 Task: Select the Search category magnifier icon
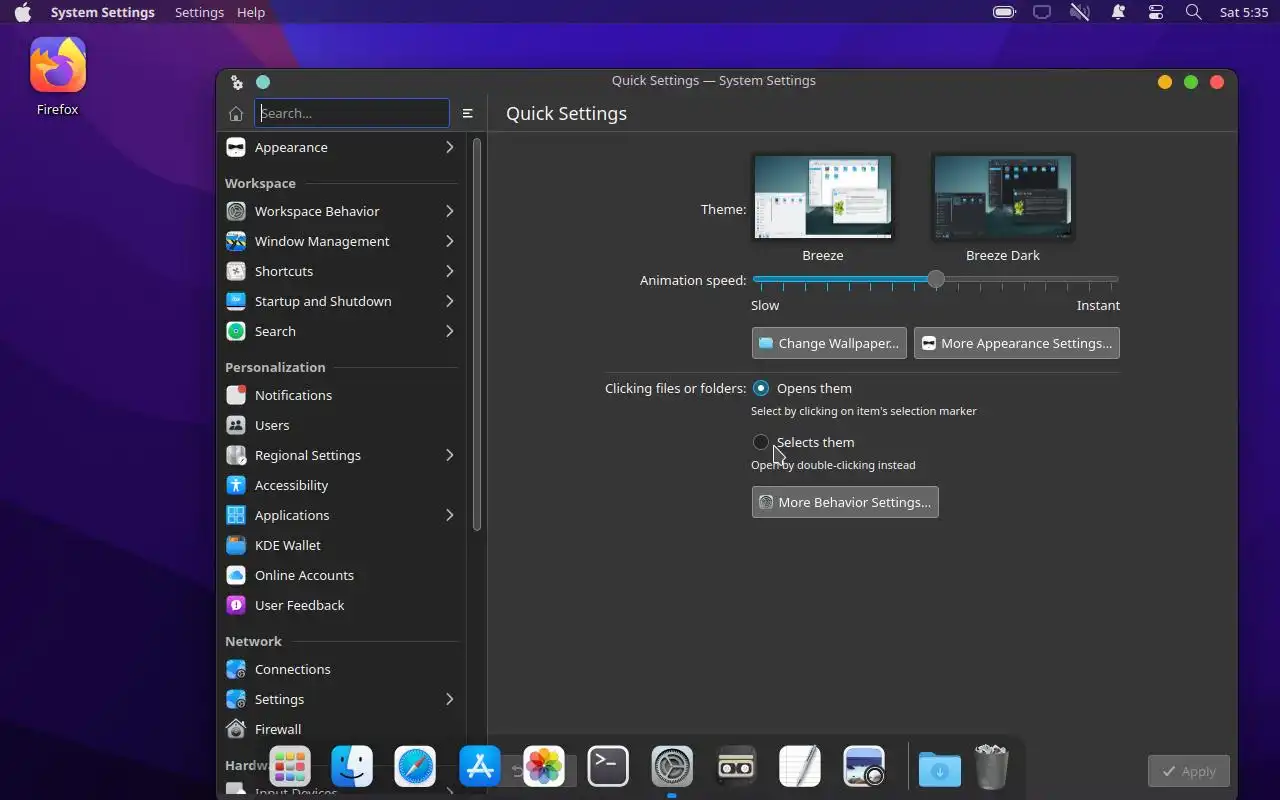236,331
